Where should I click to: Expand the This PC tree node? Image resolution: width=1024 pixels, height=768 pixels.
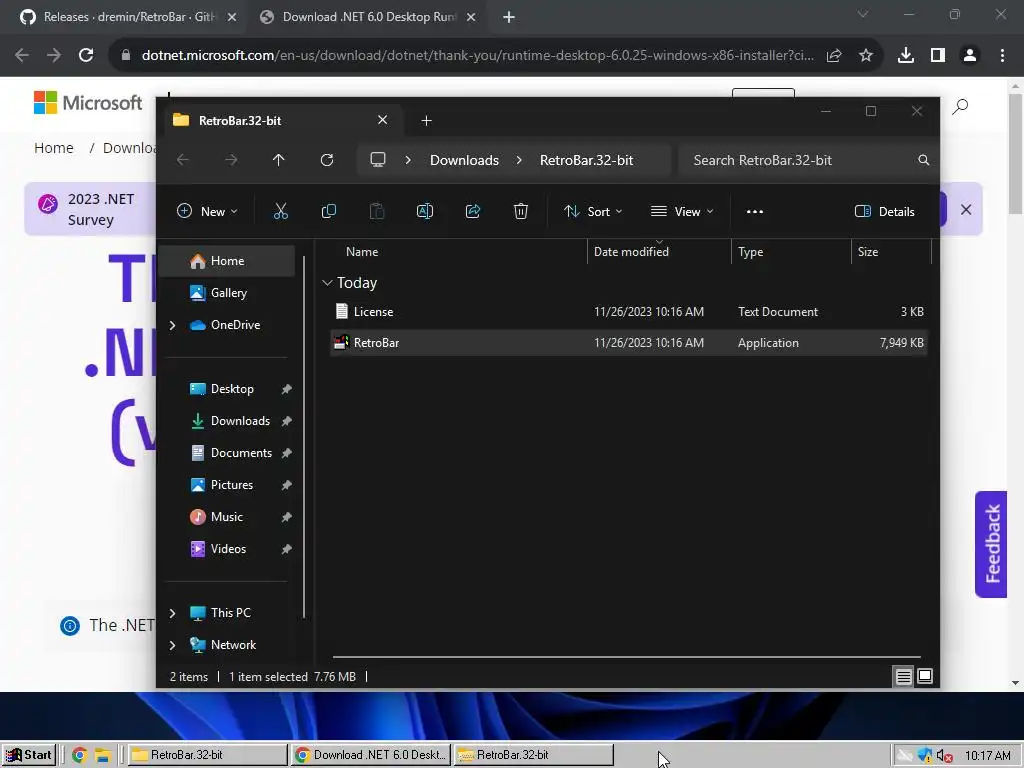point(172,613)
